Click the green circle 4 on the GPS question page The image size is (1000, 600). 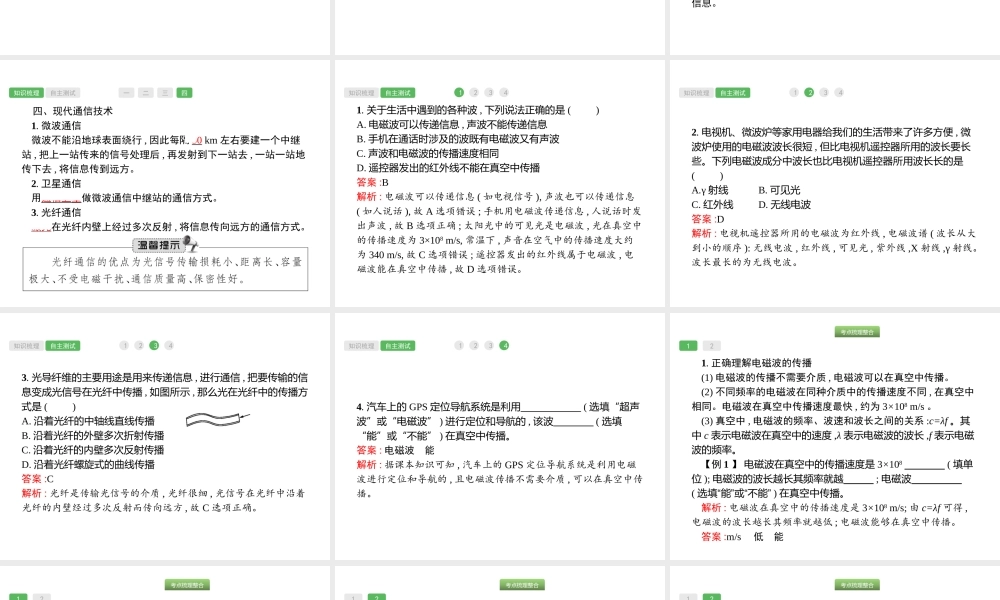pos(504,345)
